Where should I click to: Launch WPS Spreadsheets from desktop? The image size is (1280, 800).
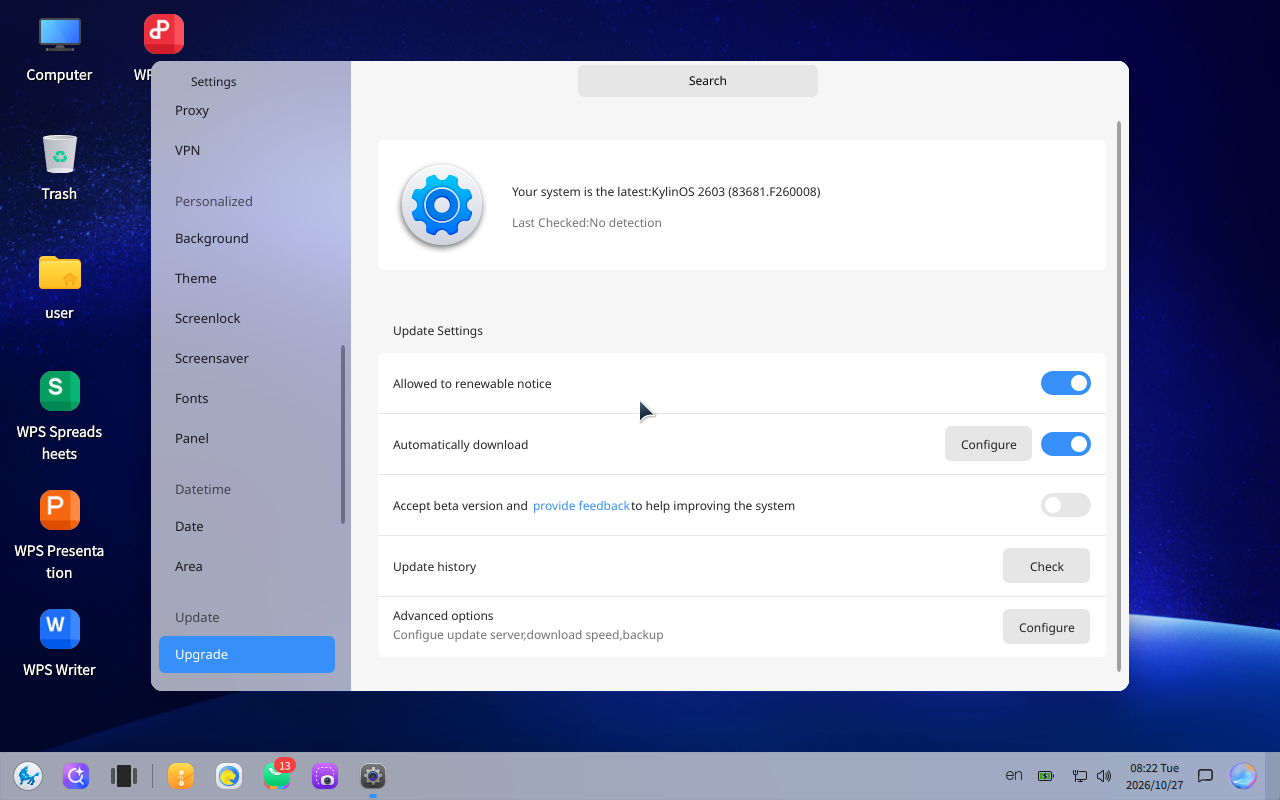[x=59, y=415]
